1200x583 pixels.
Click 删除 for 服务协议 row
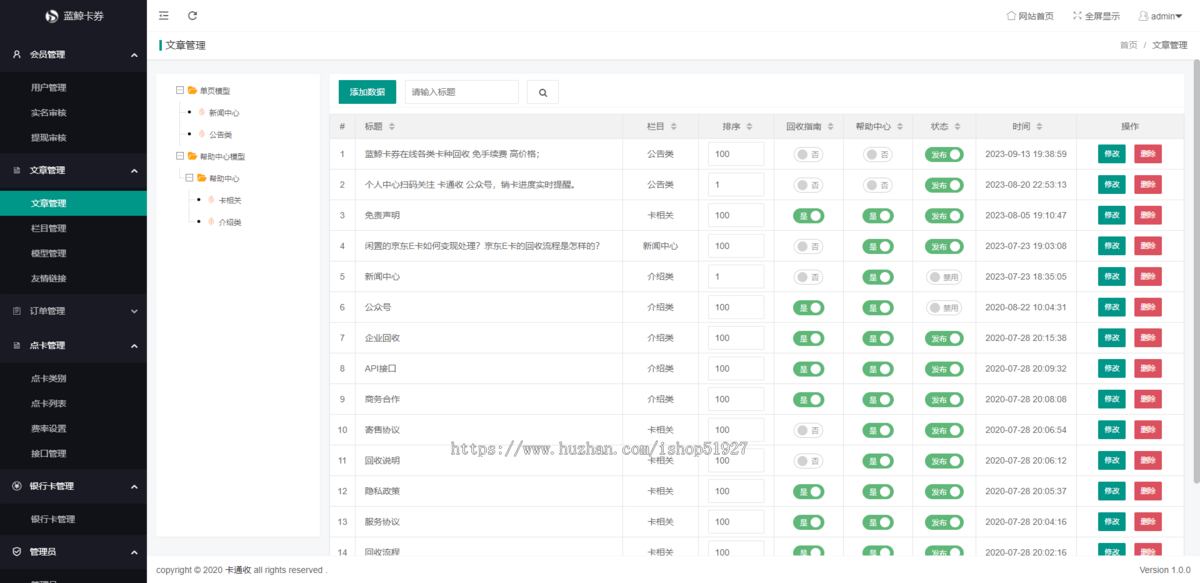click(1148, 522)
